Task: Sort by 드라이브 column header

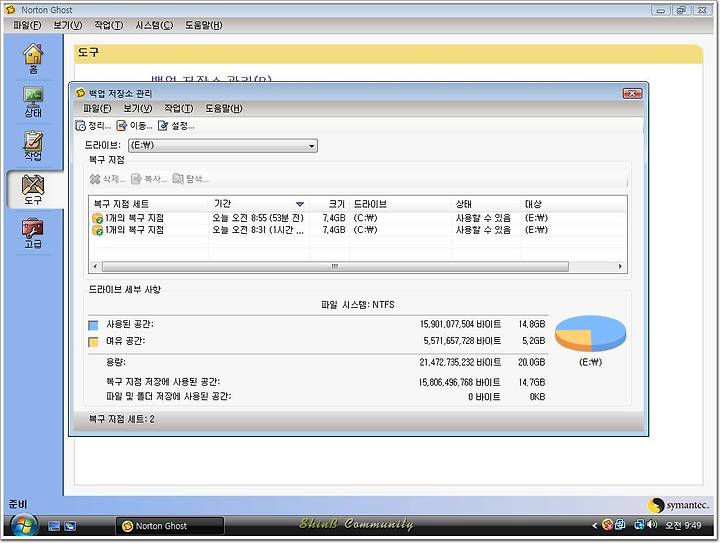Action: (x=400, y=204)
